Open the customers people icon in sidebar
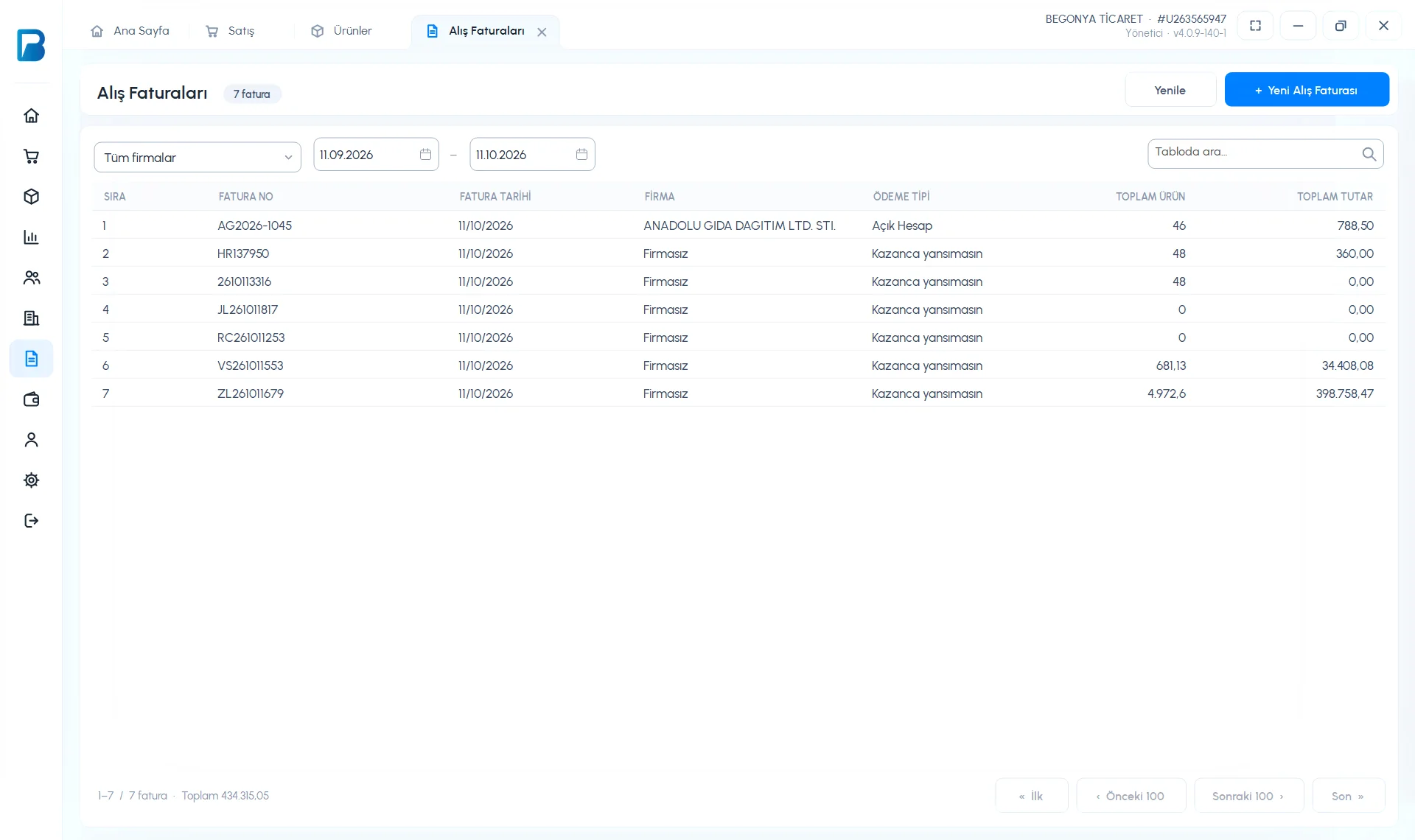 point(31,278)
